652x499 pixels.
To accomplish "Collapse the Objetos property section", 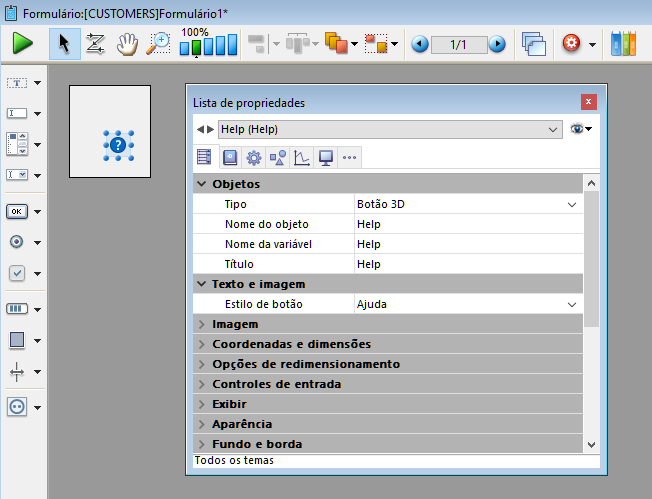I will (202, 184).
